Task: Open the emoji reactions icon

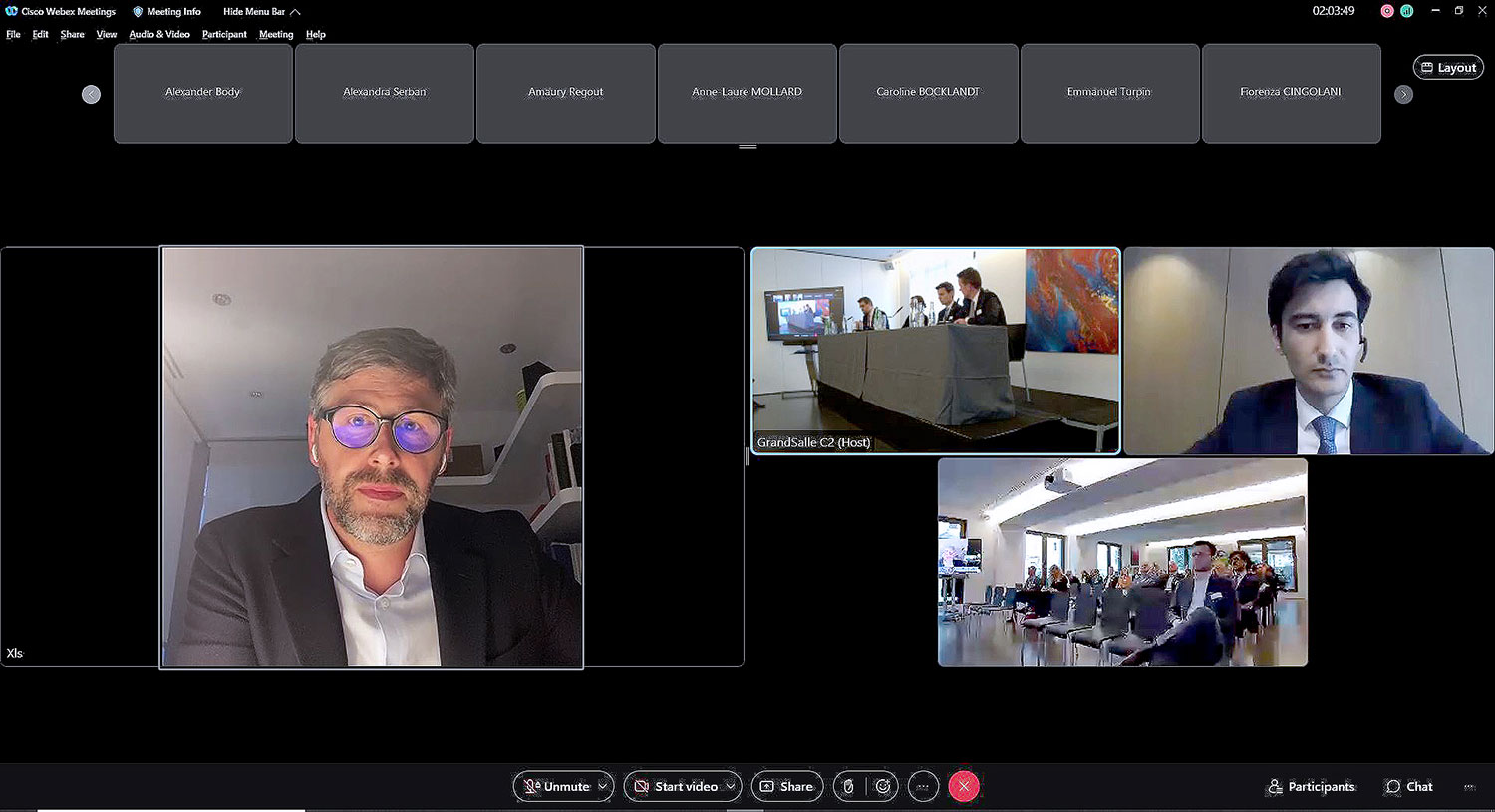Action: tap(883, 786)
